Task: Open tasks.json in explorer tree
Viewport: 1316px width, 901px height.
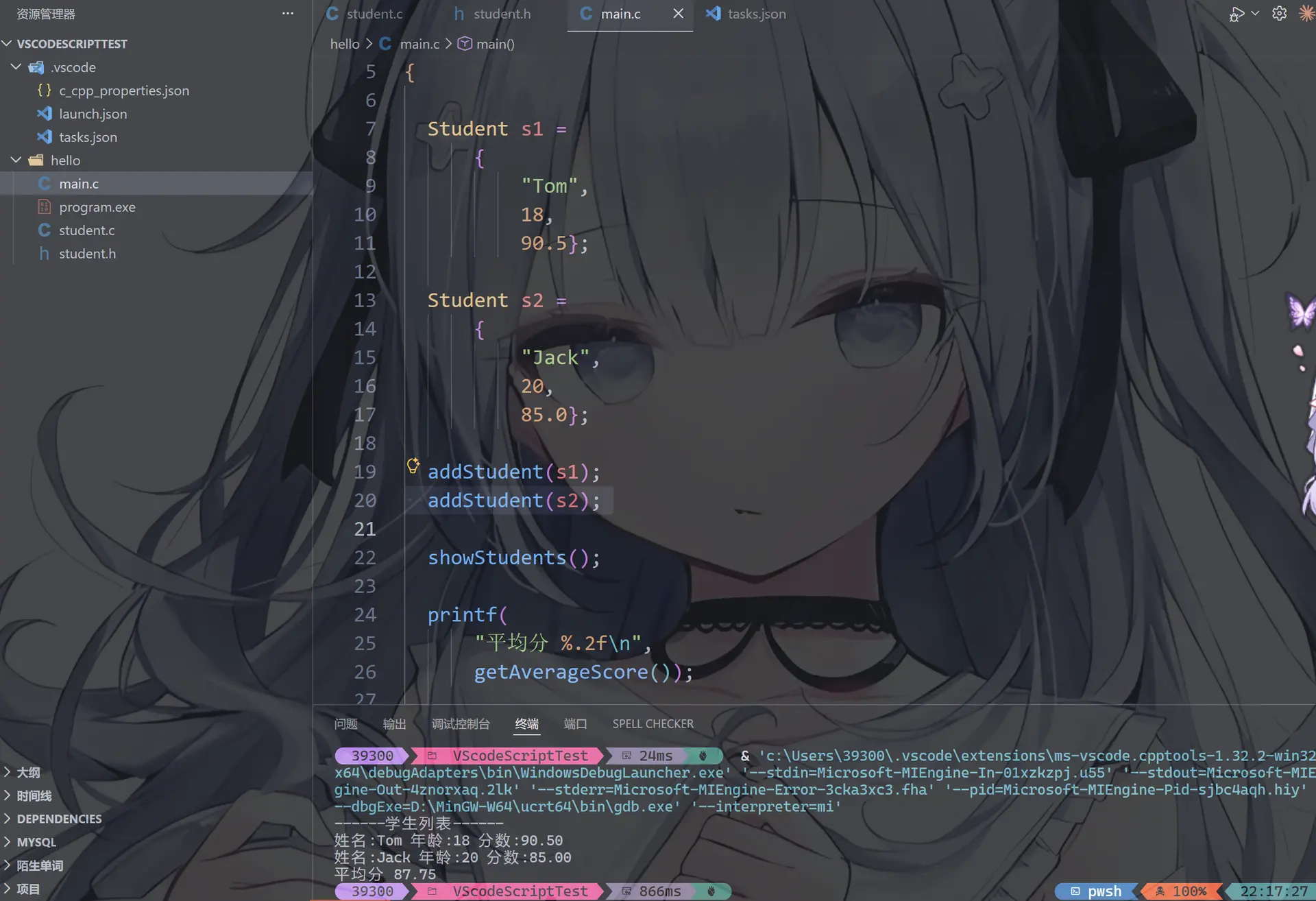Action: [x=88, y=137]
